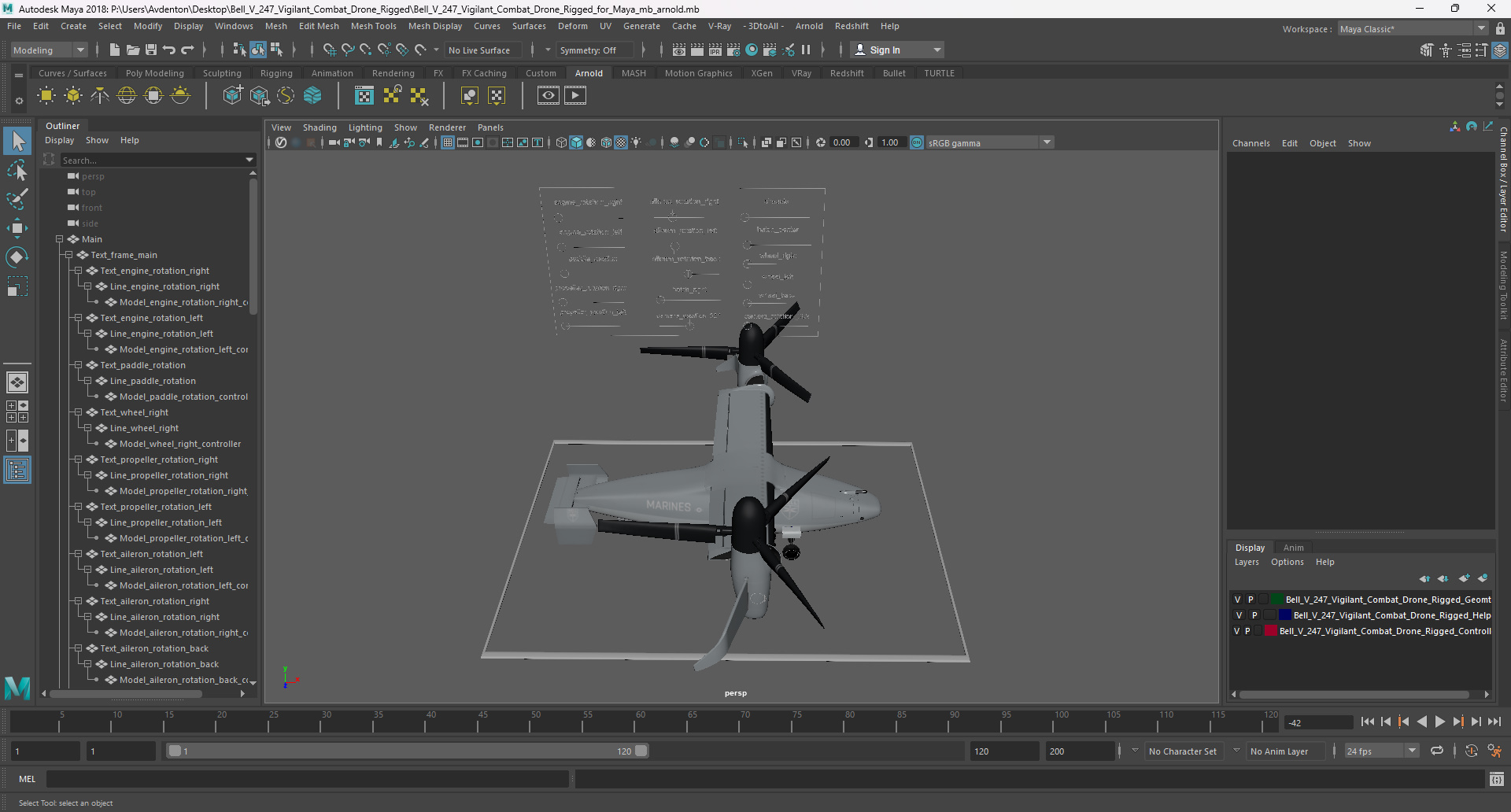Image resolution: width=1511 pixels, height=812 pixels.
Task: Toggle visibility V of the Helpers layer
Action: pyautogui.click(x=1239, y=615)
